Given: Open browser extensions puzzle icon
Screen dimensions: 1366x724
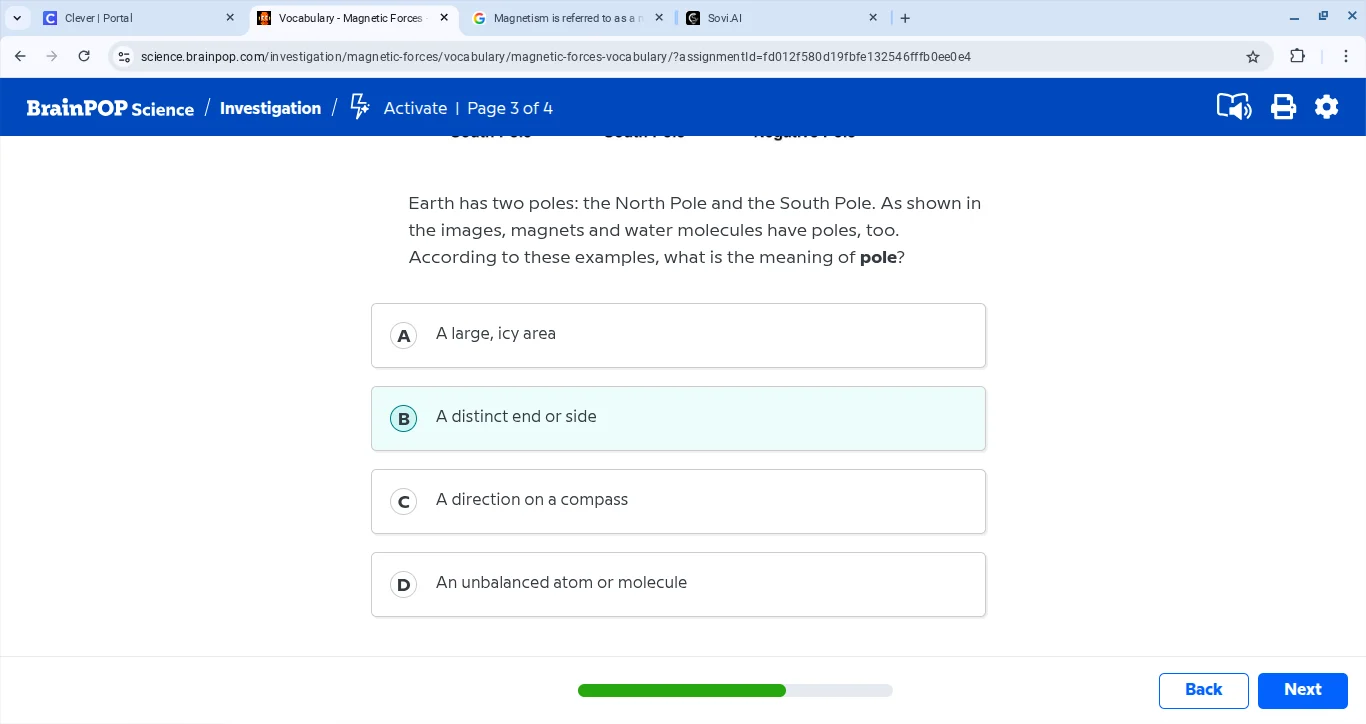Looking at the screenshot, I should coord(1297,57).
